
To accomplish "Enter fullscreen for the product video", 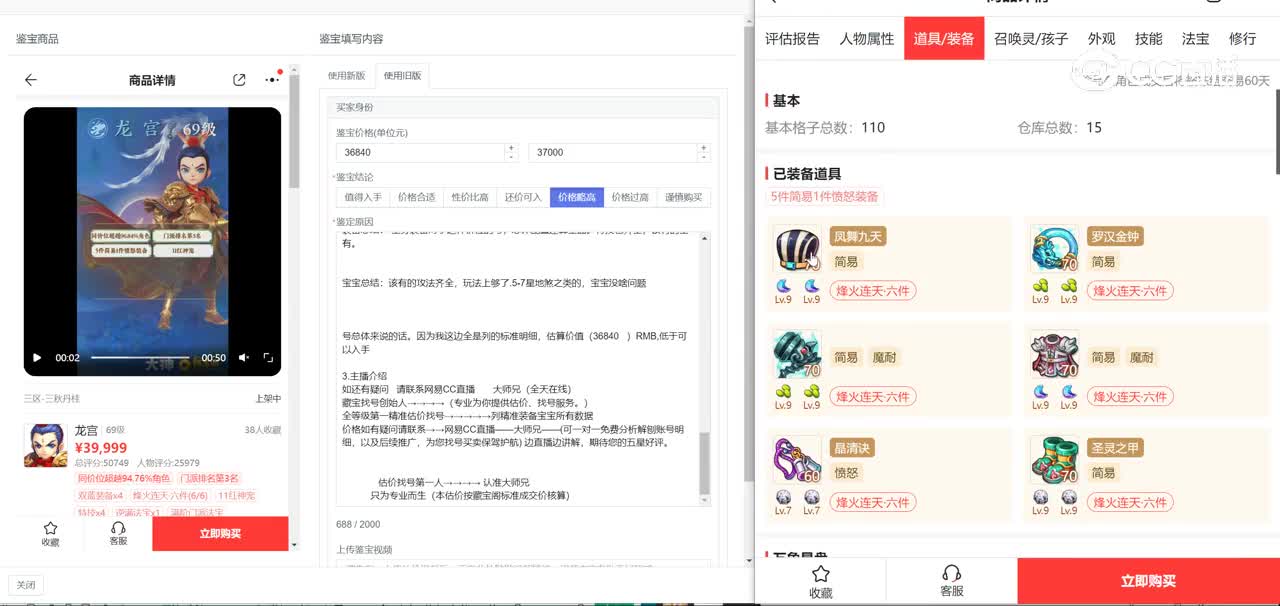I will click(268, 357).
